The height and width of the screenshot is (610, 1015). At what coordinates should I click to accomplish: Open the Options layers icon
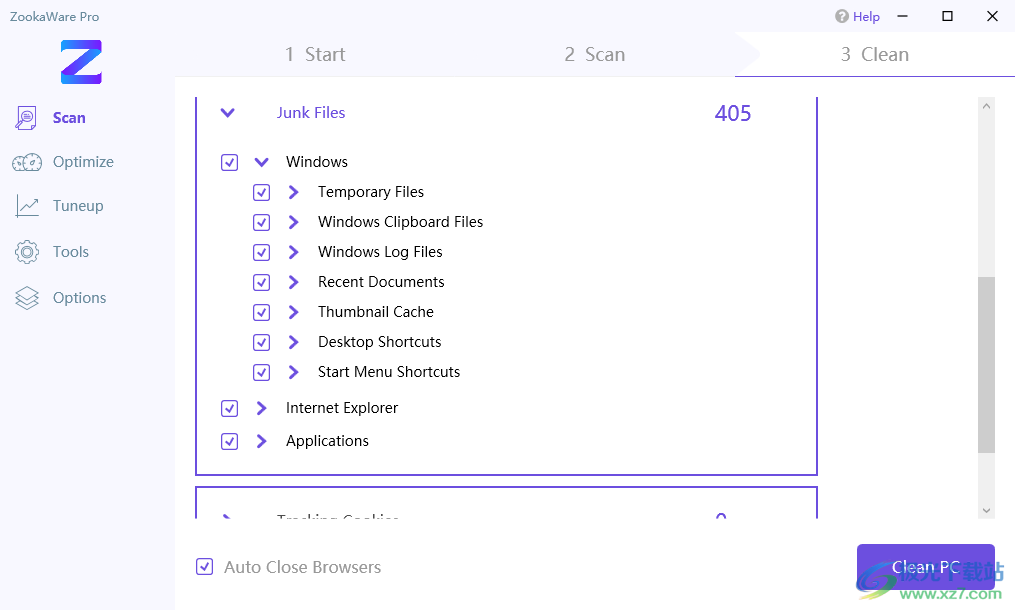(27, 298)
